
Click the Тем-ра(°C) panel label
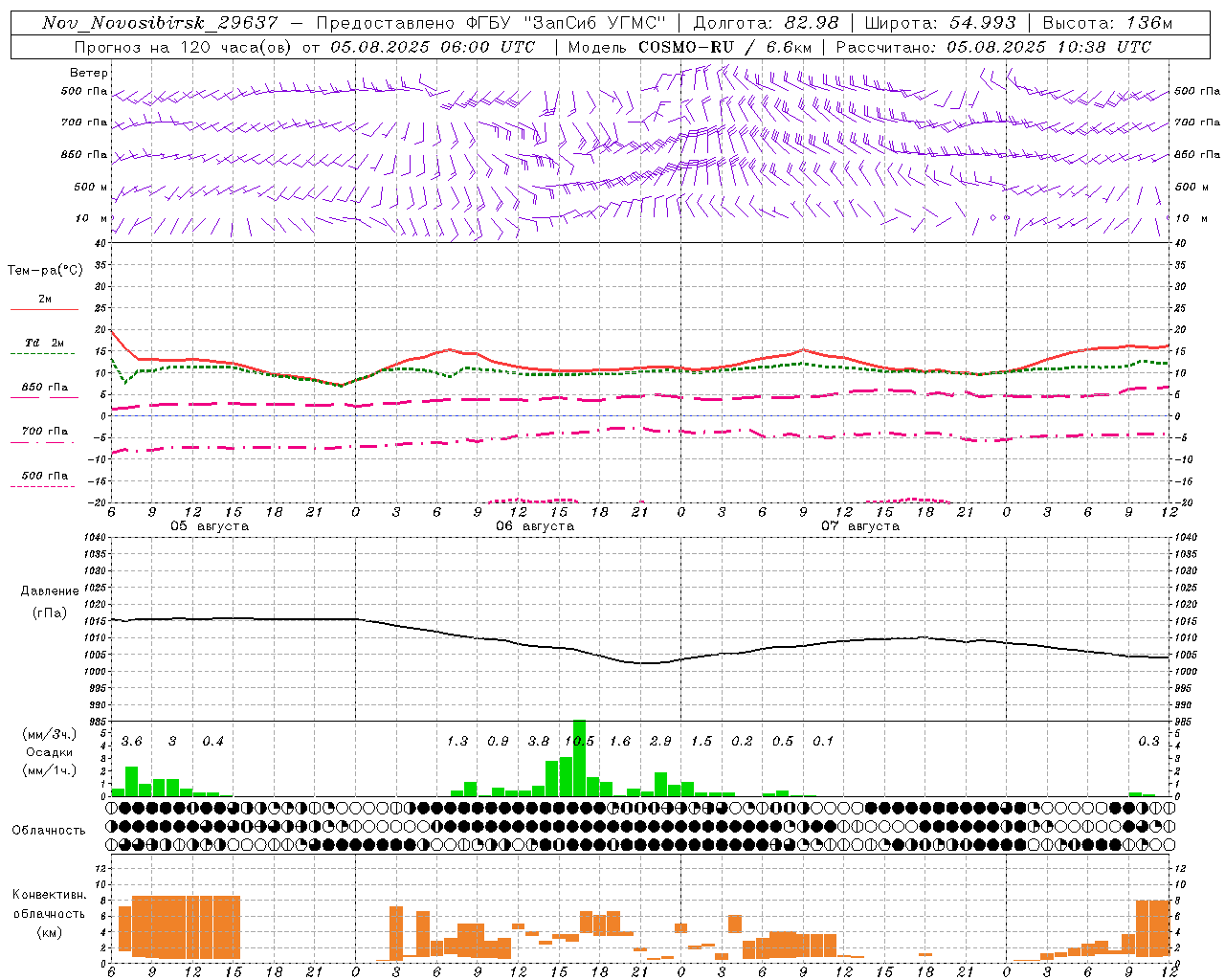tap(45, 271)
